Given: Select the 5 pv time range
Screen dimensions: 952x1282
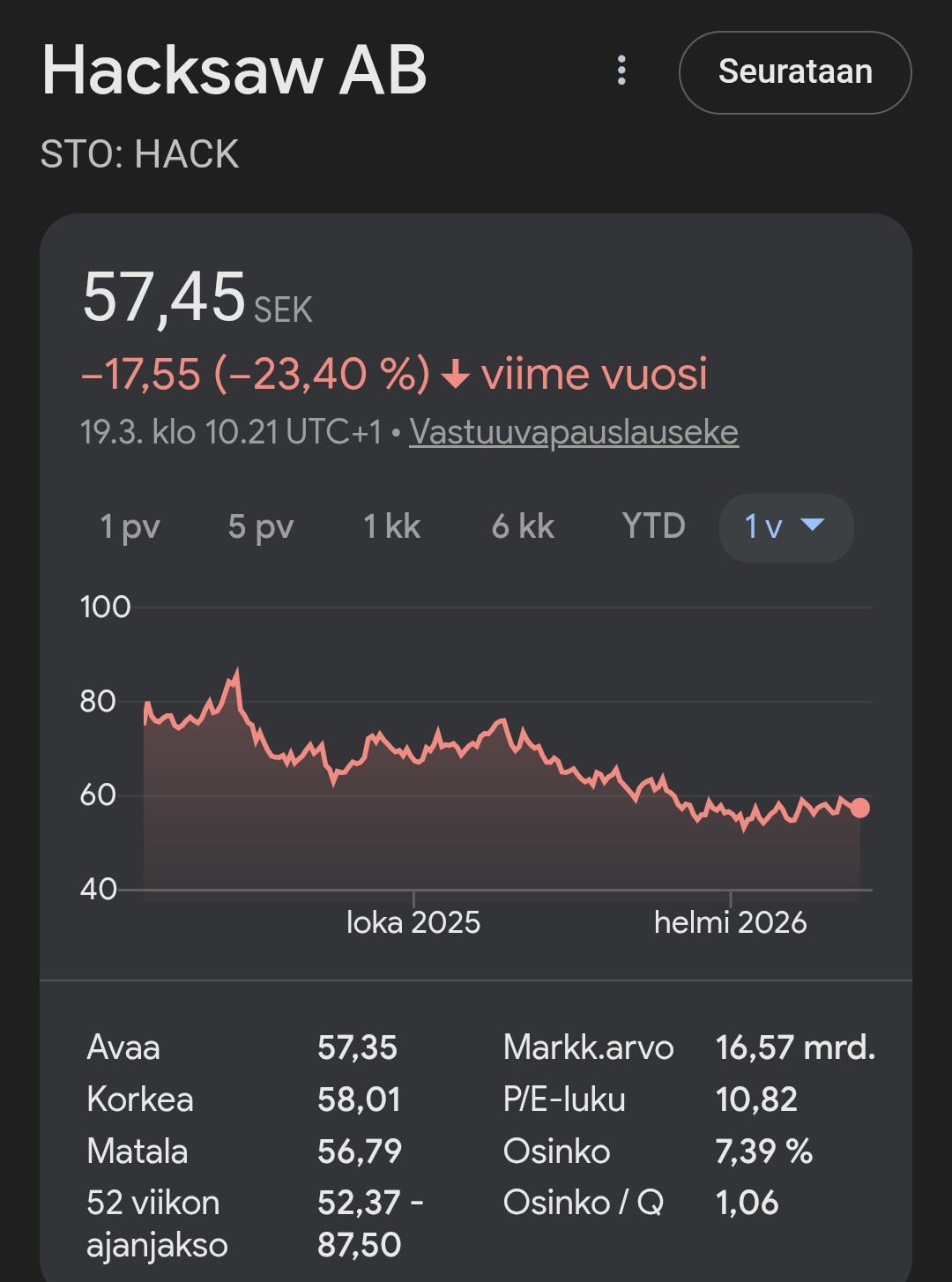Looking at the screenshot, I should tap(260, 527).
